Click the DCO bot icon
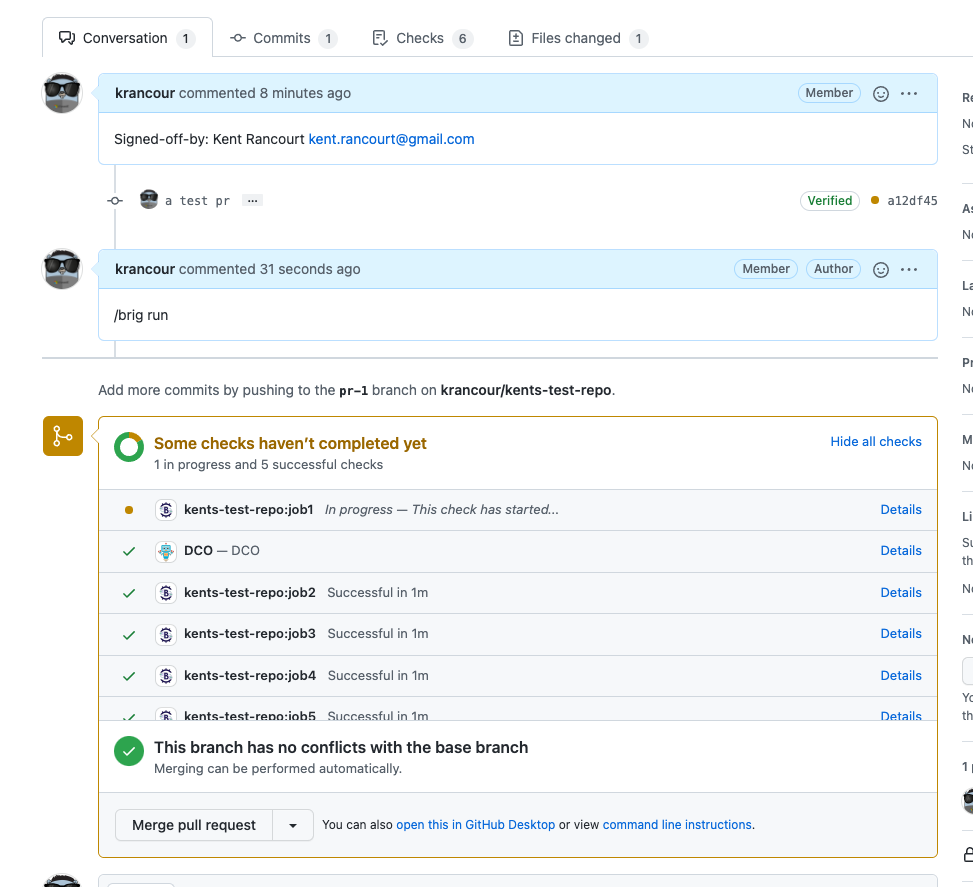973x887 pixels. 165,551
